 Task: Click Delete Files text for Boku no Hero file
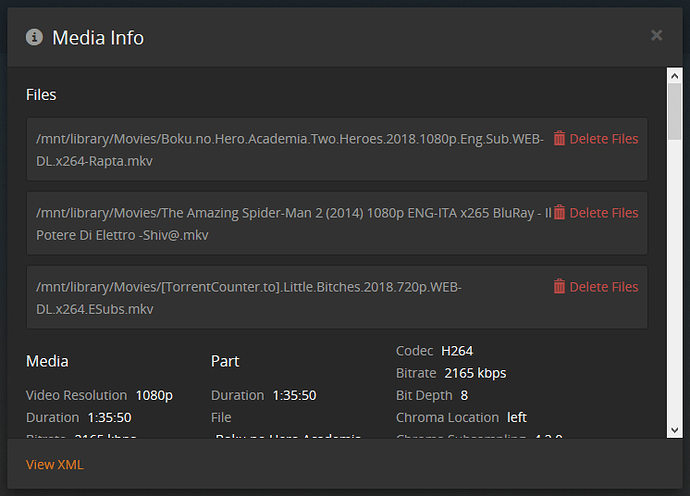click(603, 139)
